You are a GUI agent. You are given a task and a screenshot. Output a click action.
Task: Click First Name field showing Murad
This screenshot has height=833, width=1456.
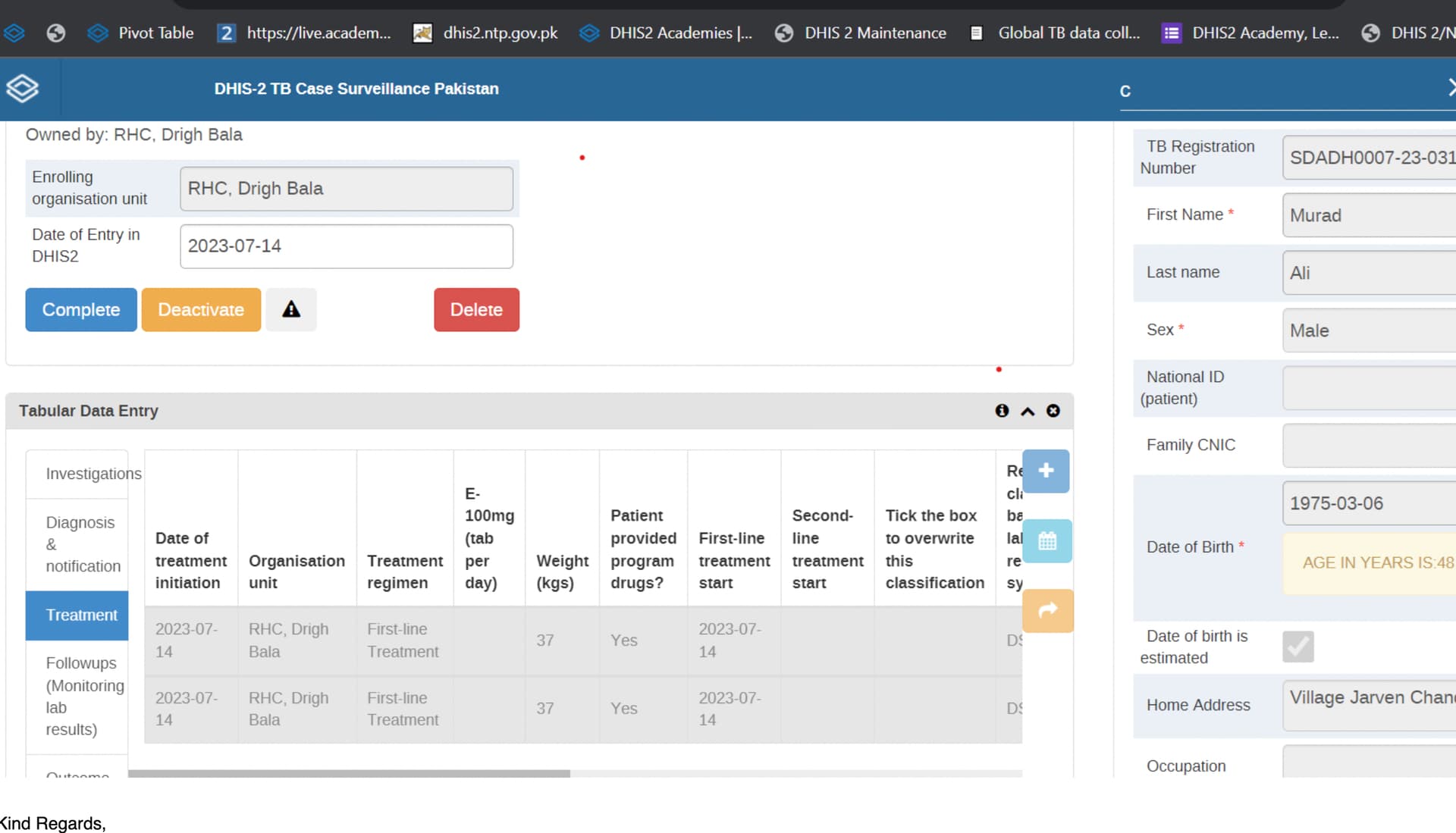coord(1369,215)
